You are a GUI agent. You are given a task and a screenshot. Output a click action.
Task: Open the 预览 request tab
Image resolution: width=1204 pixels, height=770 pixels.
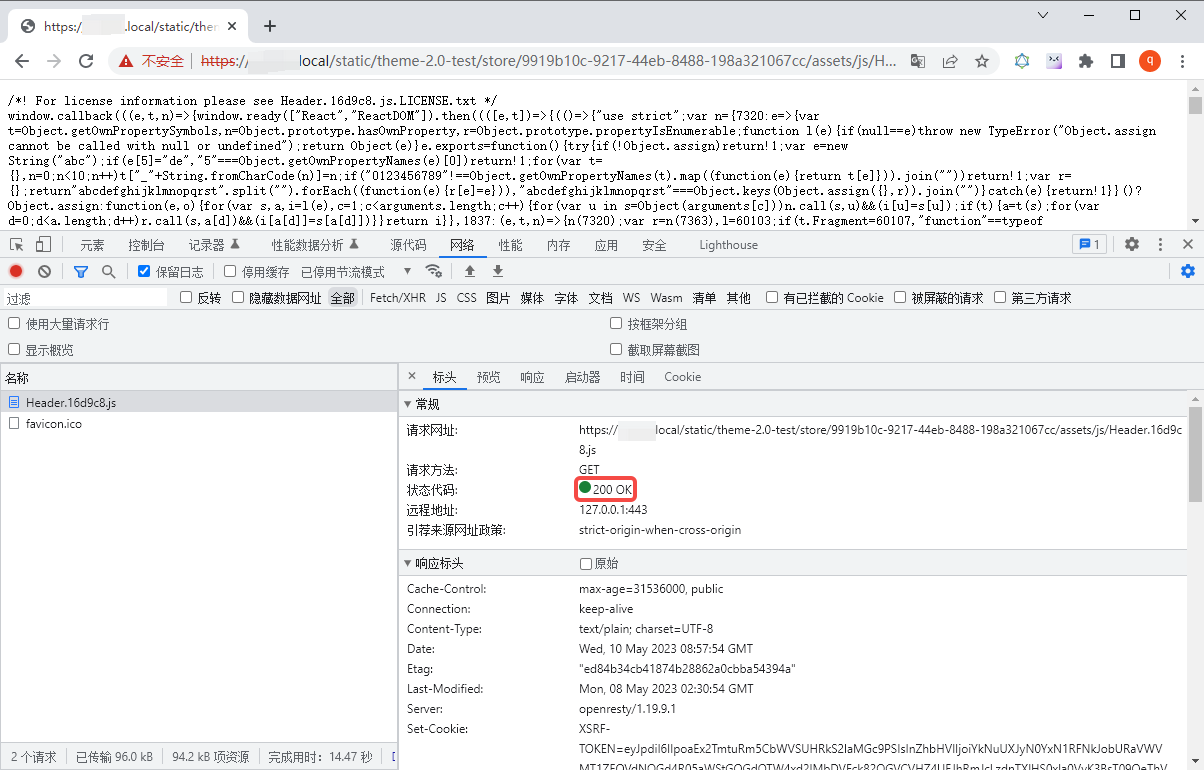pyautogui.click(x=488, y=376)
